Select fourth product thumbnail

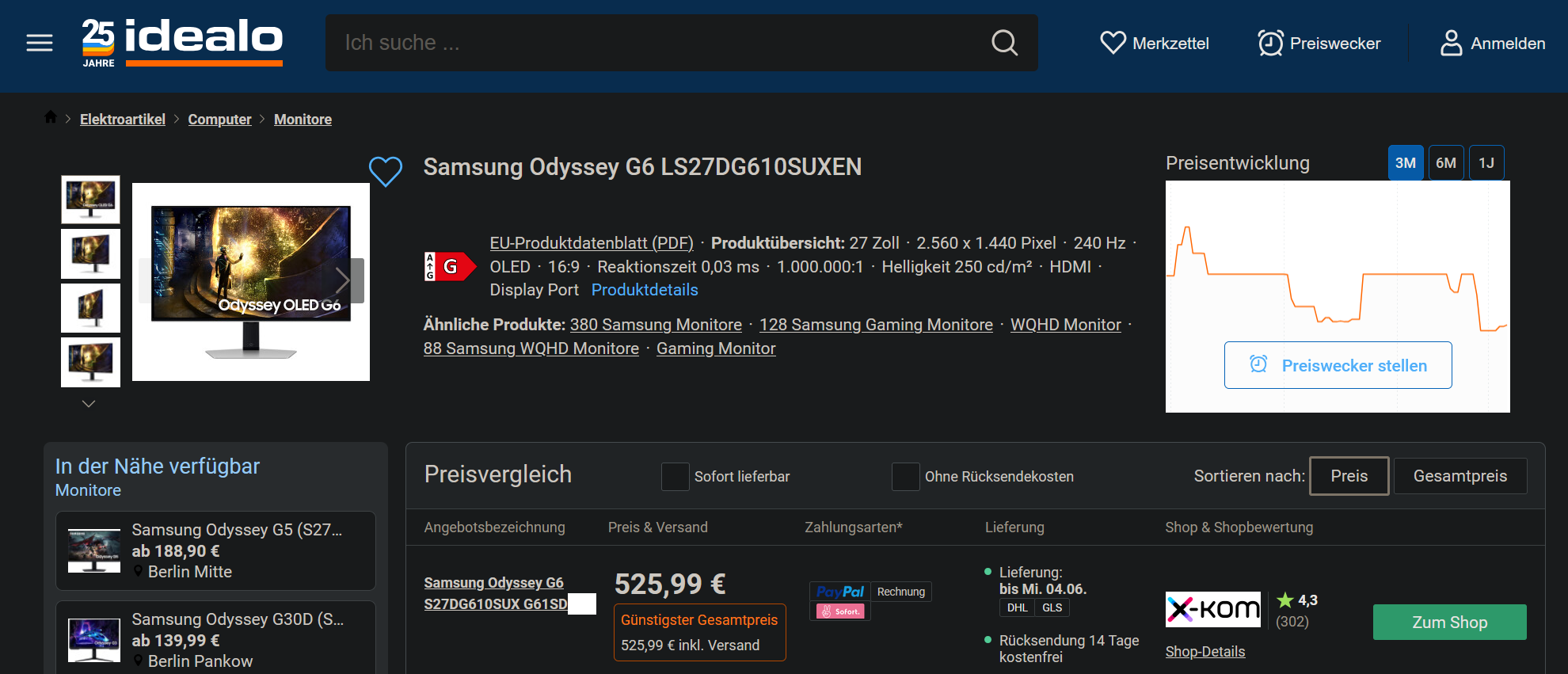click(x=90, y=362)
